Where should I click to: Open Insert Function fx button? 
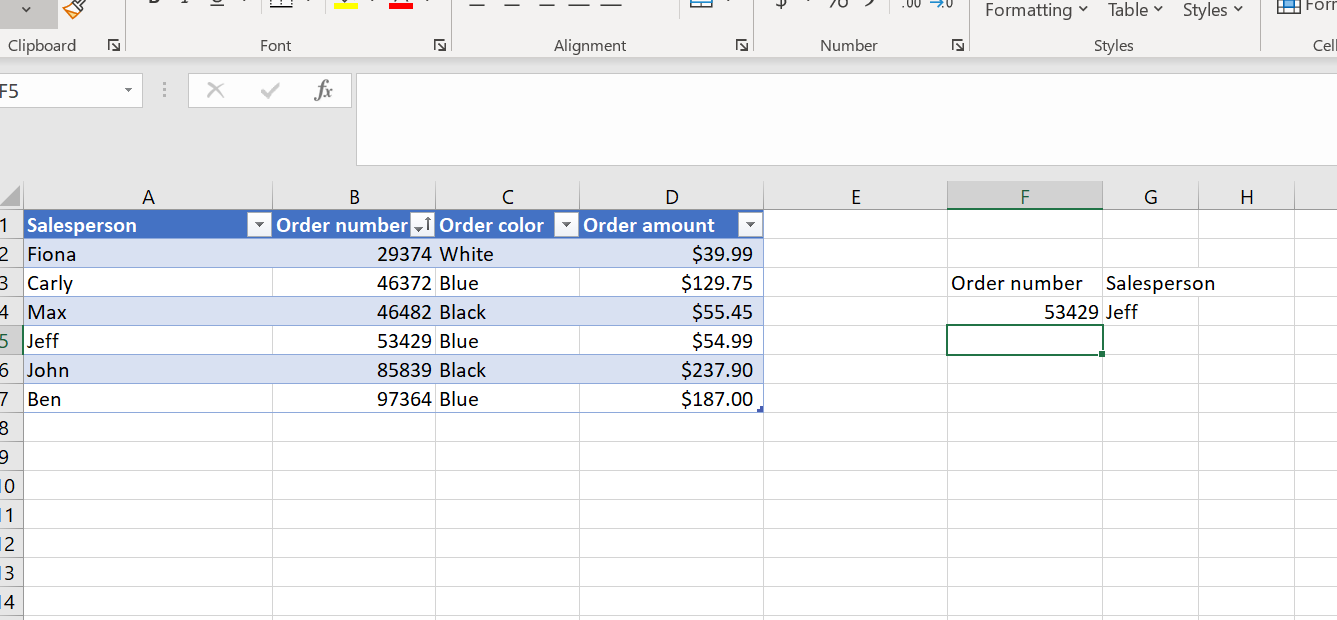pos(323,90)
